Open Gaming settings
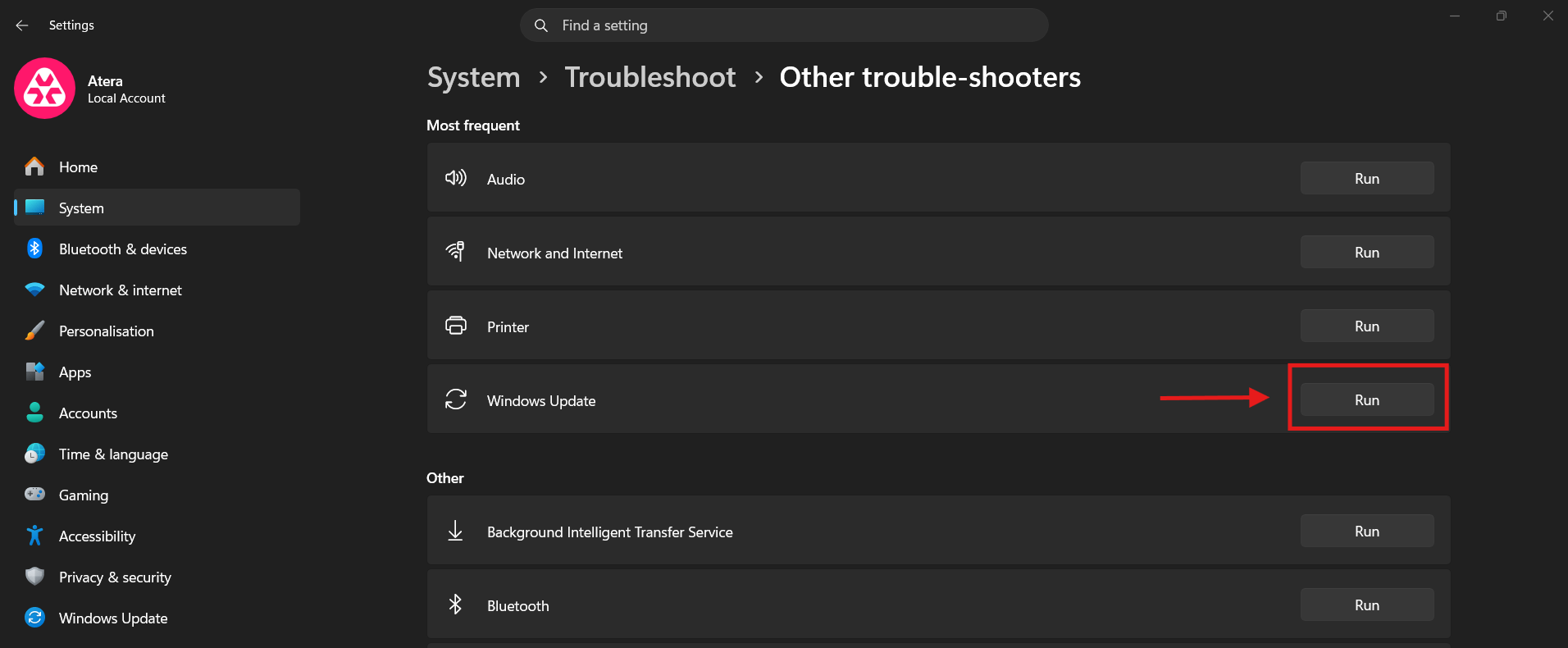 (157, 495)
